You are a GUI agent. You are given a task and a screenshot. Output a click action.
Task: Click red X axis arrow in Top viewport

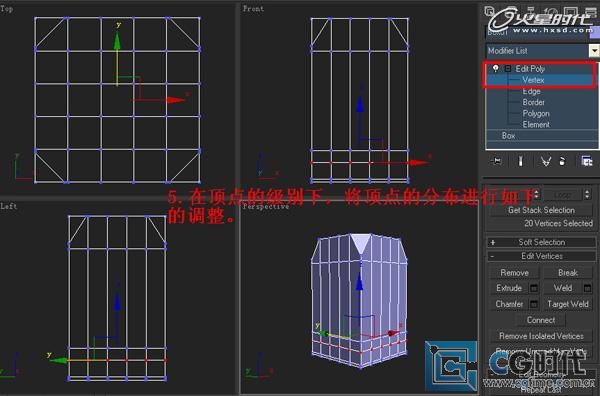[176, 100]
